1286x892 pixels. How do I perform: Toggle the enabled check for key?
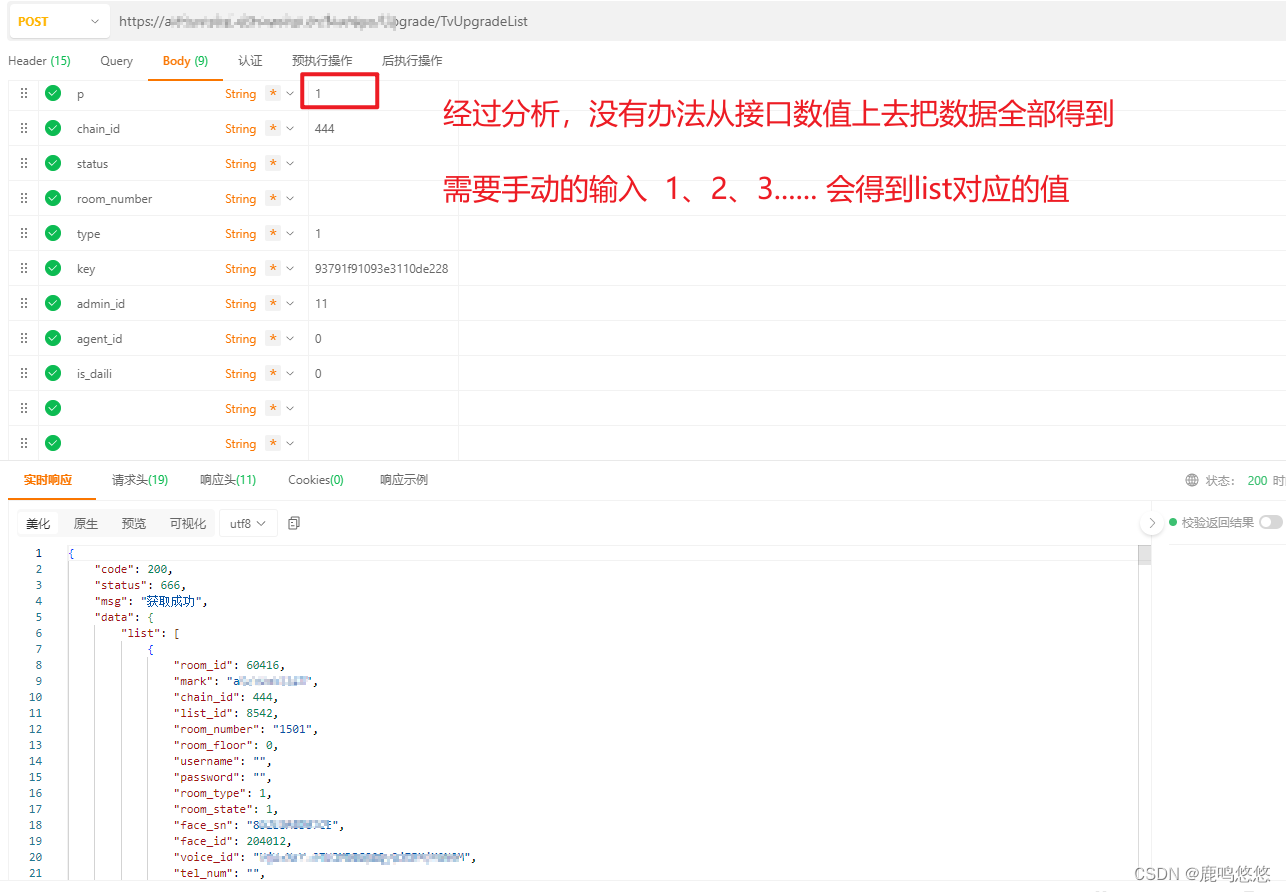[53, 268]
